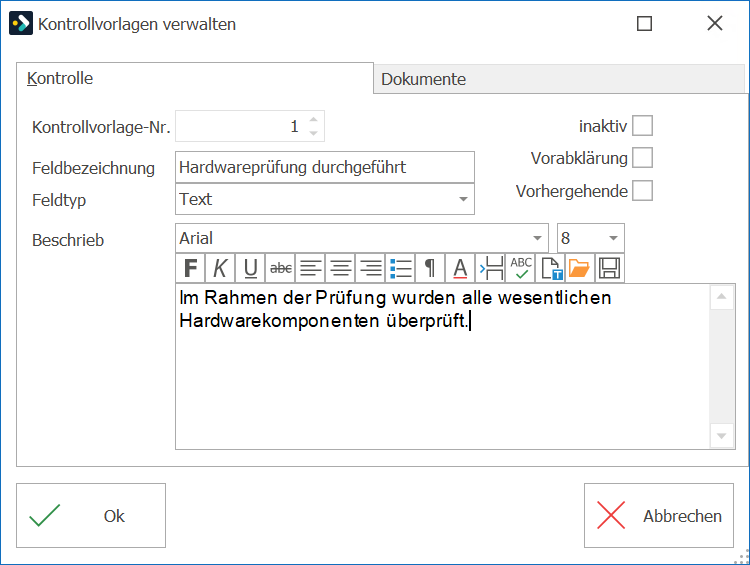
Task: Toggle the Vorhergehende checkbox
Action: click(x=642, y=190)
